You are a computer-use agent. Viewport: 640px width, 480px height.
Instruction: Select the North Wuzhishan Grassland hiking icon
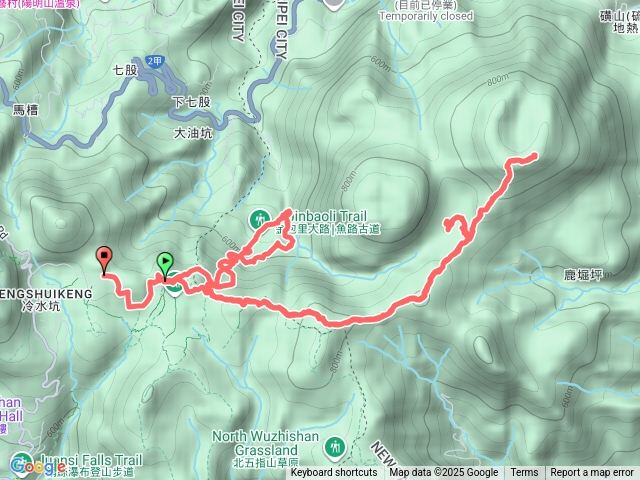[335, 447]
